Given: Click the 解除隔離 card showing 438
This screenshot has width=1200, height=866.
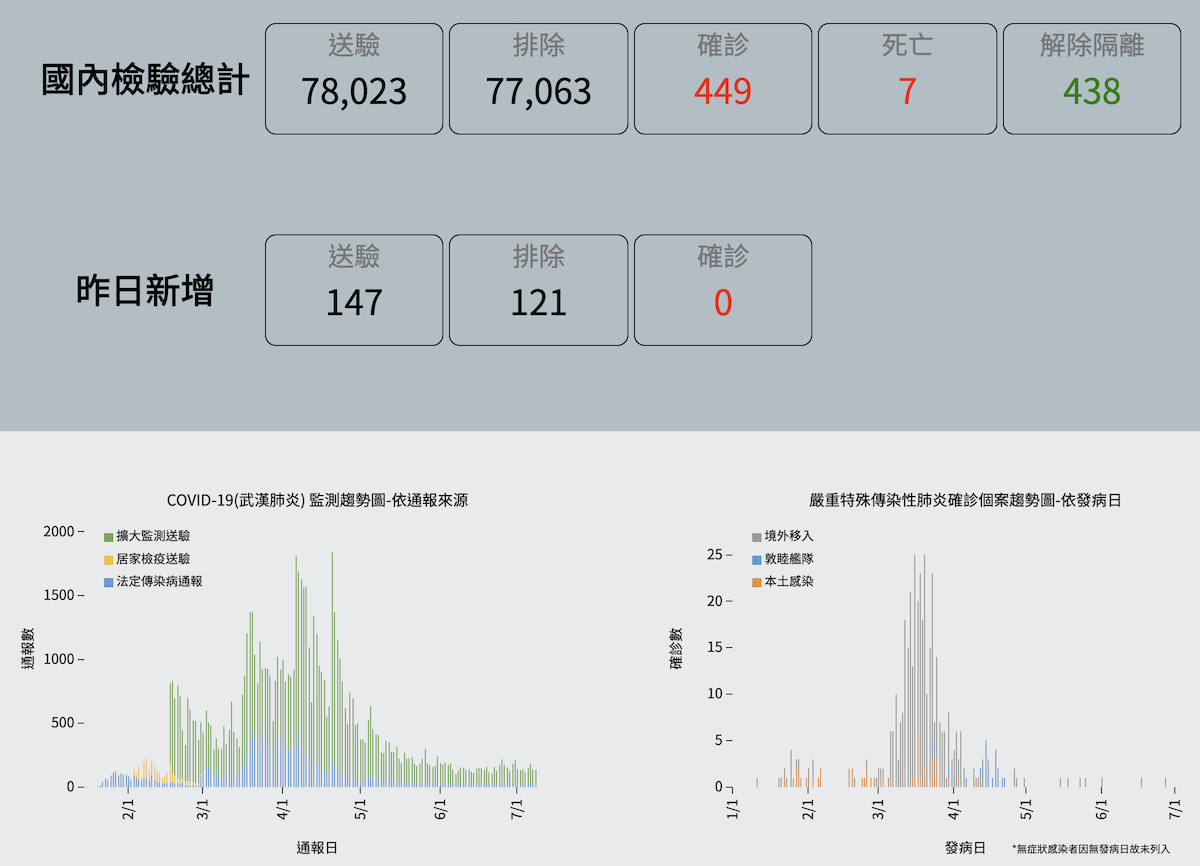Looking at the screenshot, I should point(1092,79).
